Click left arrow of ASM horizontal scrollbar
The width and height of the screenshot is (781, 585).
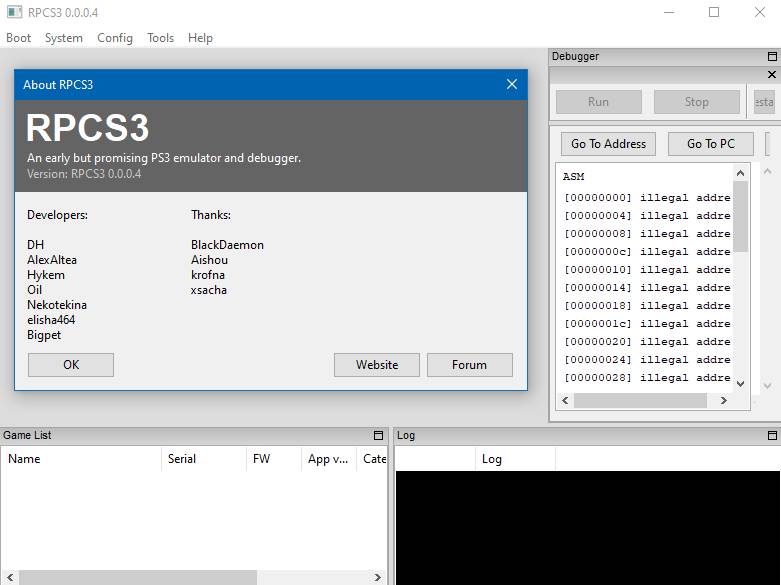tap(565, 400)
